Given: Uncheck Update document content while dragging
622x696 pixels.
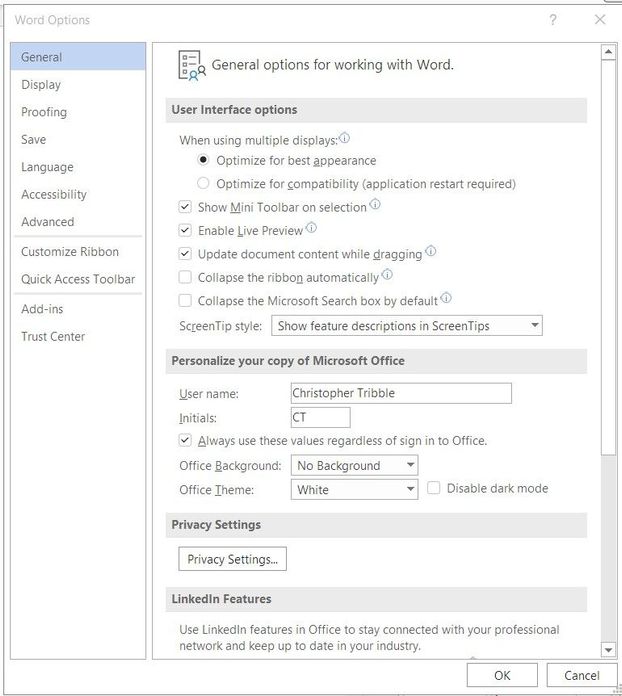Looking at the screenshot, I should (185, 254).
